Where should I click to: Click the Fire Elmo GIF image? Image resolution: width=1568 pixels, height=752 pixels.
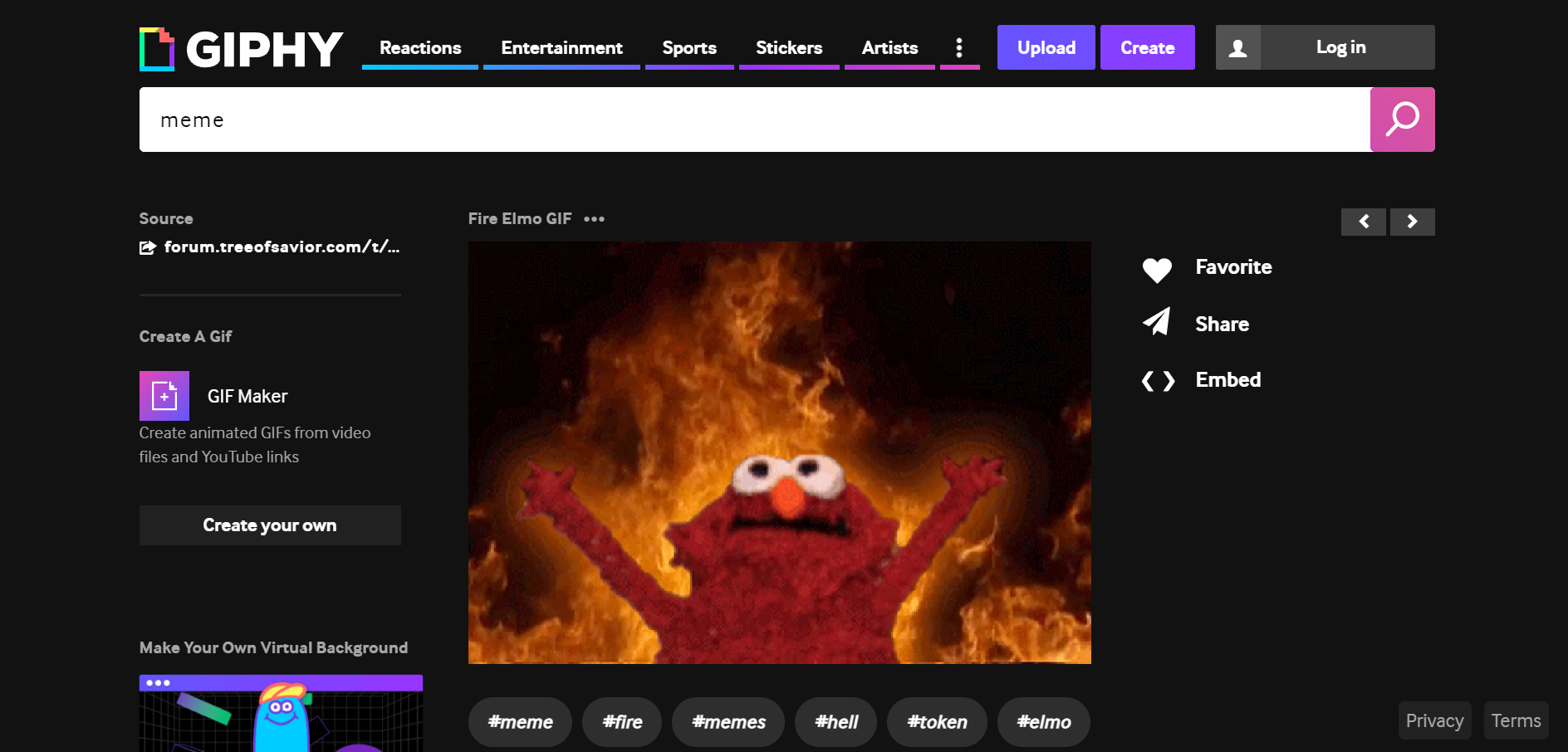pyautogui.click(x=780, y=452)
